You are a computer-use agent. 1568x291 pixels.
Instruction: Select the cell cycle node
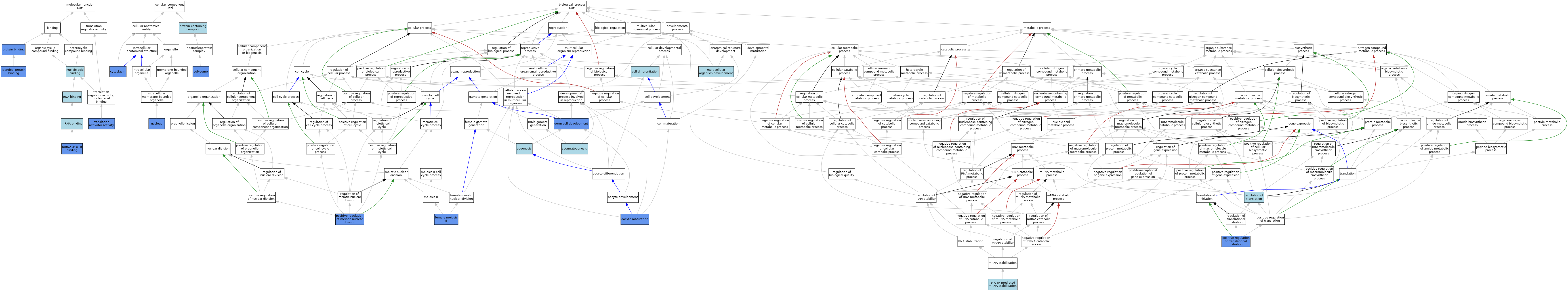302,72
